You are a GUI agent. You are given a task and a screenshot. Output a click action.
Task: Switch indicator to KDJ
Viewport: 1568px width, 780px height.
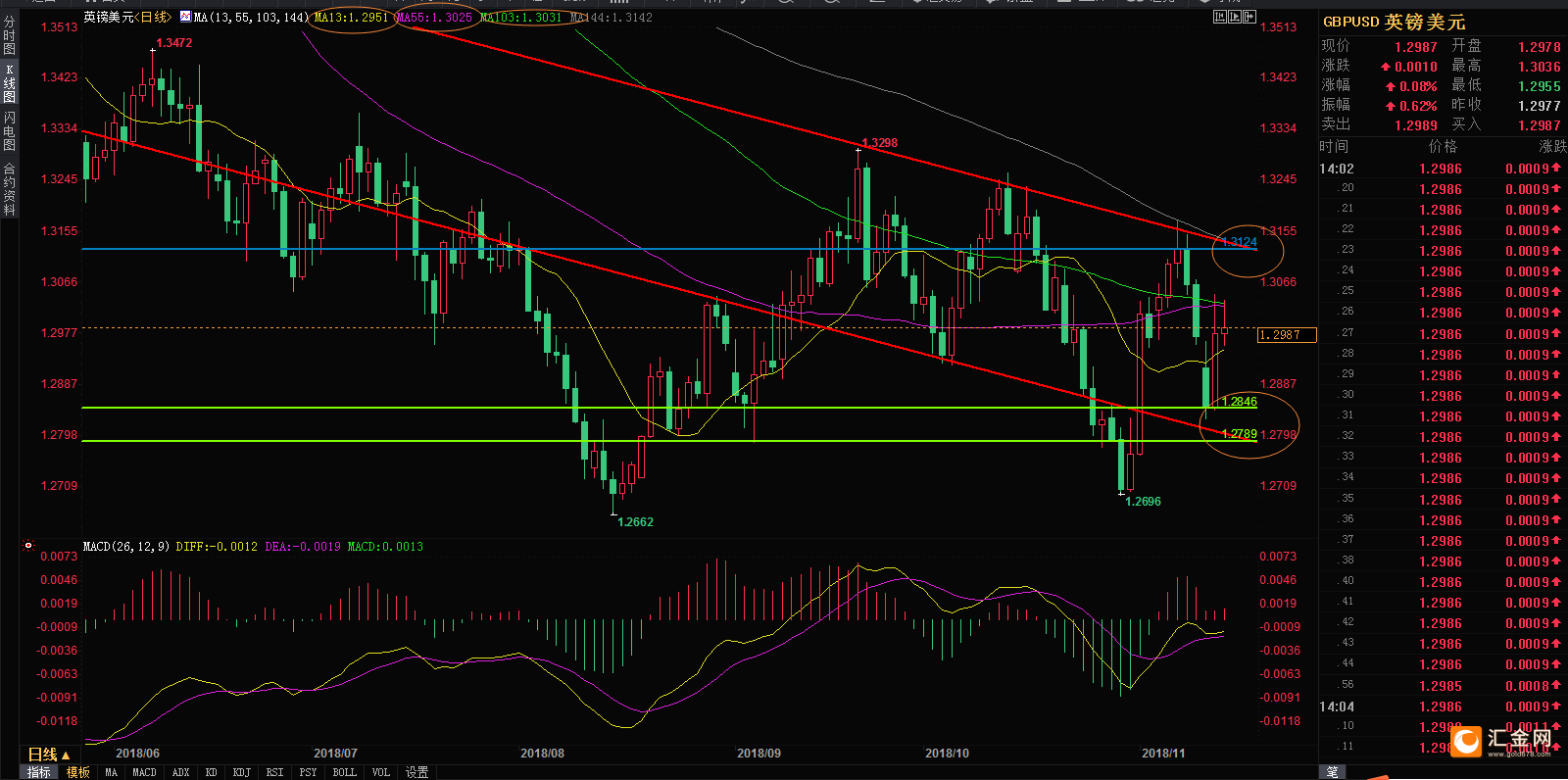(x=241, y=772)
